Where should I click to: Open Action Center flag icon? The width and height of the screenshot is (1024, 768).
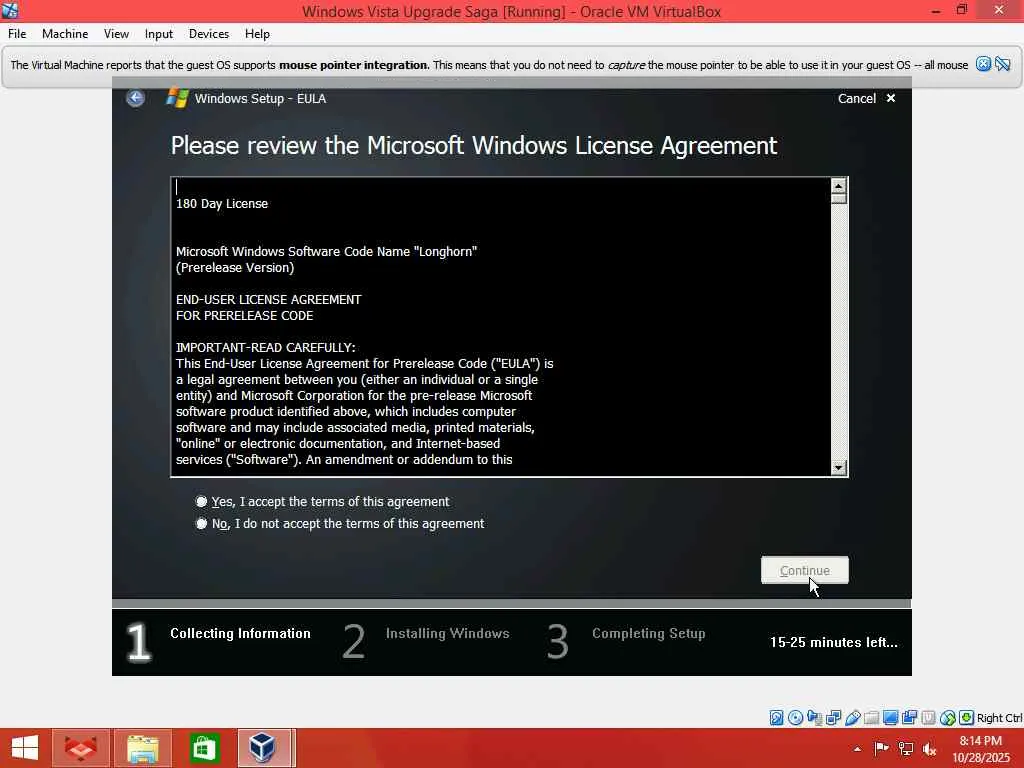(x=882, y=748)
